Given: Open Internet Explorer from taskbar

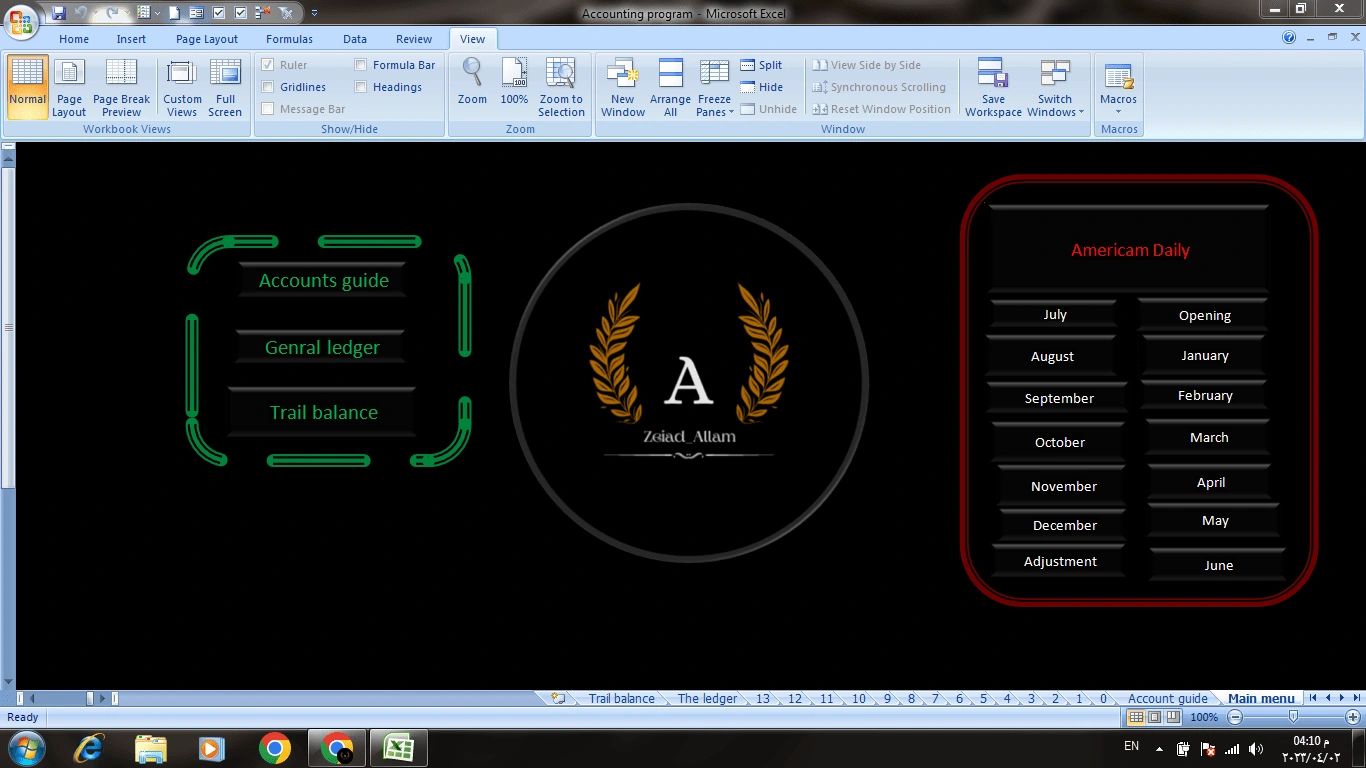Looking at the screenshot, I should click(89, 748).
